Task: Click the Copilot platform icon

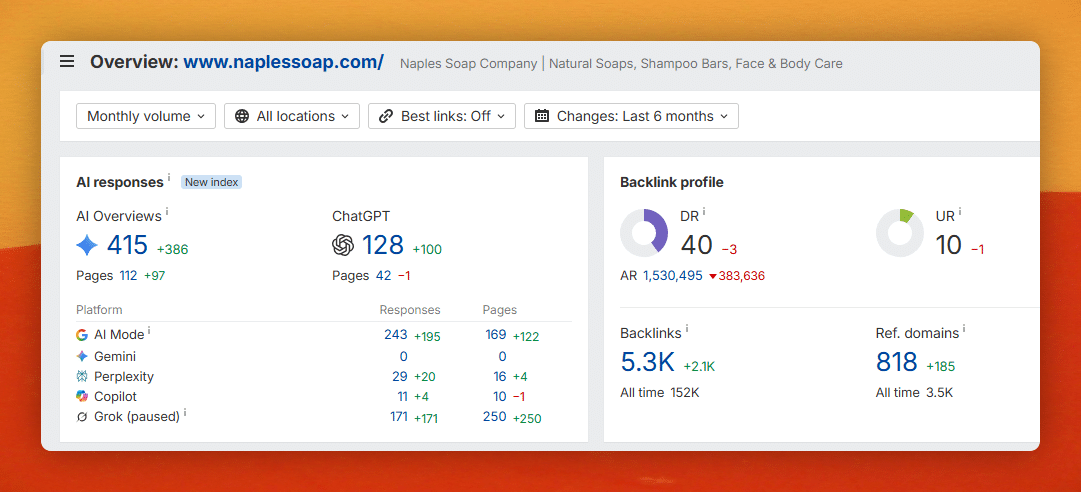Action: tap(82, 396)
